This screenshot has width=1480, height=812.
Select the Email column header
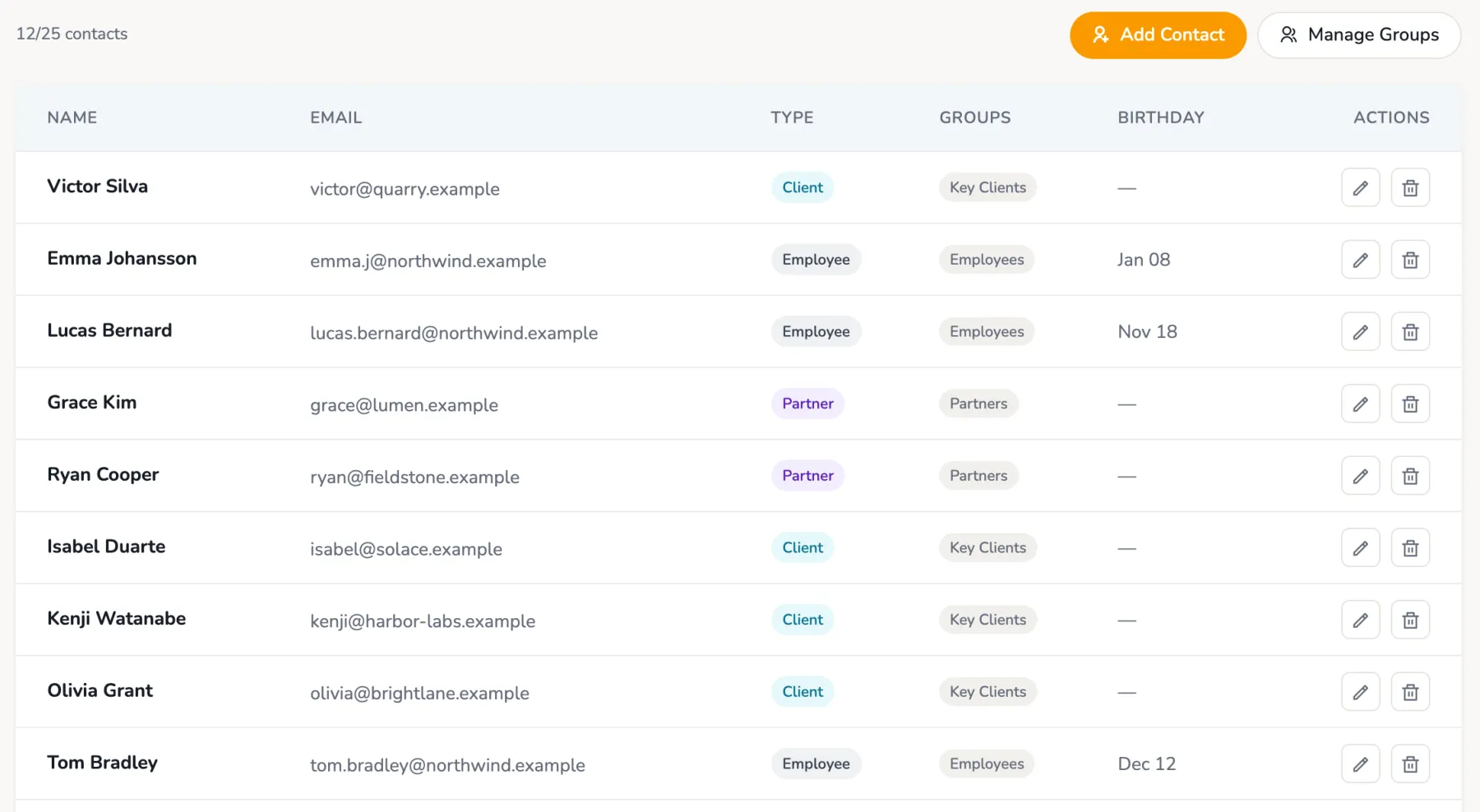click(x=335, y=118)
